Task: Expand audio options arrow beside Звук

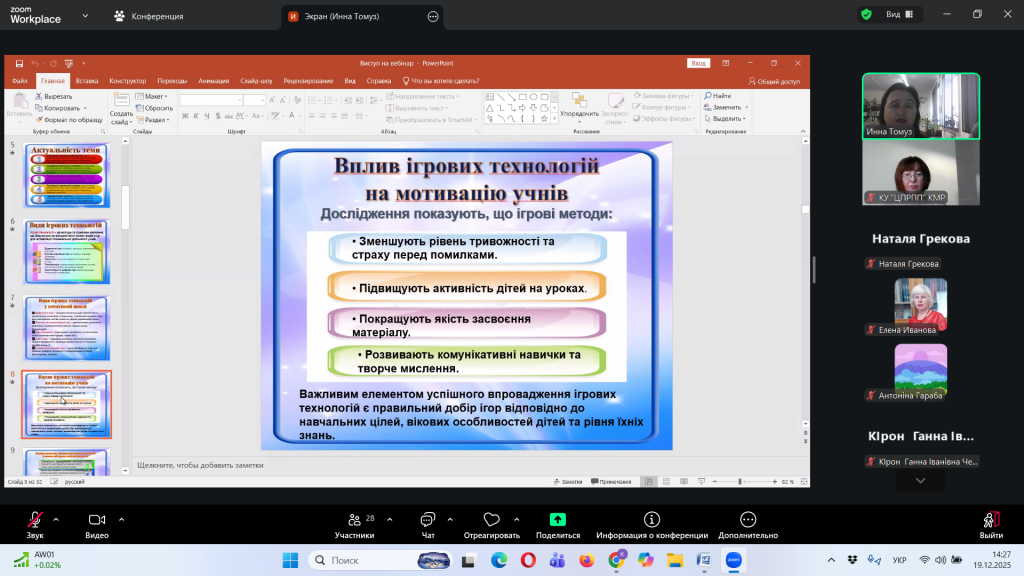Action: [56, 519]
